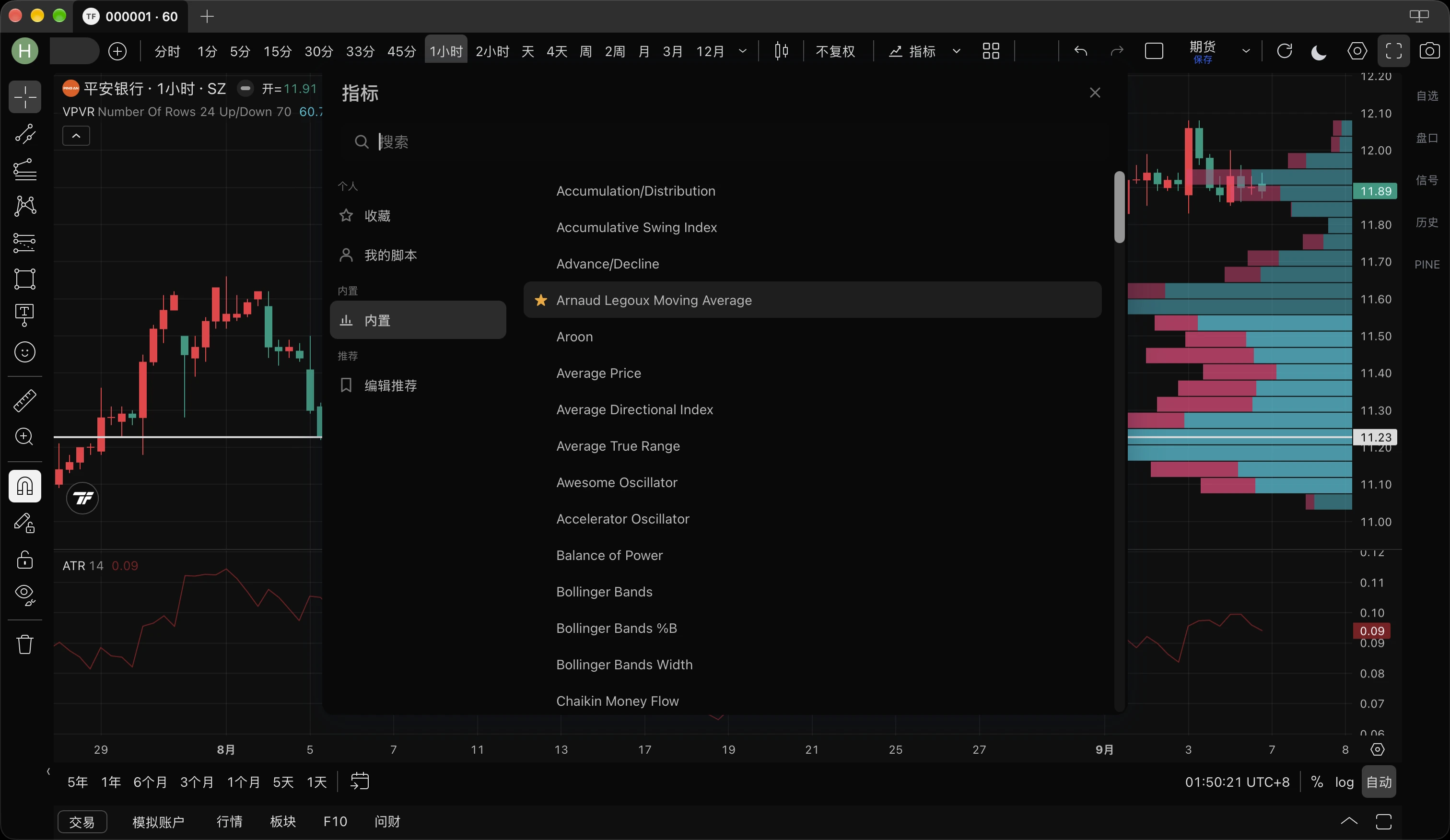Open the emoji icons tool
Viewport: 1450px width, 840px height.
pyautogui.click(x=25, y=352)
